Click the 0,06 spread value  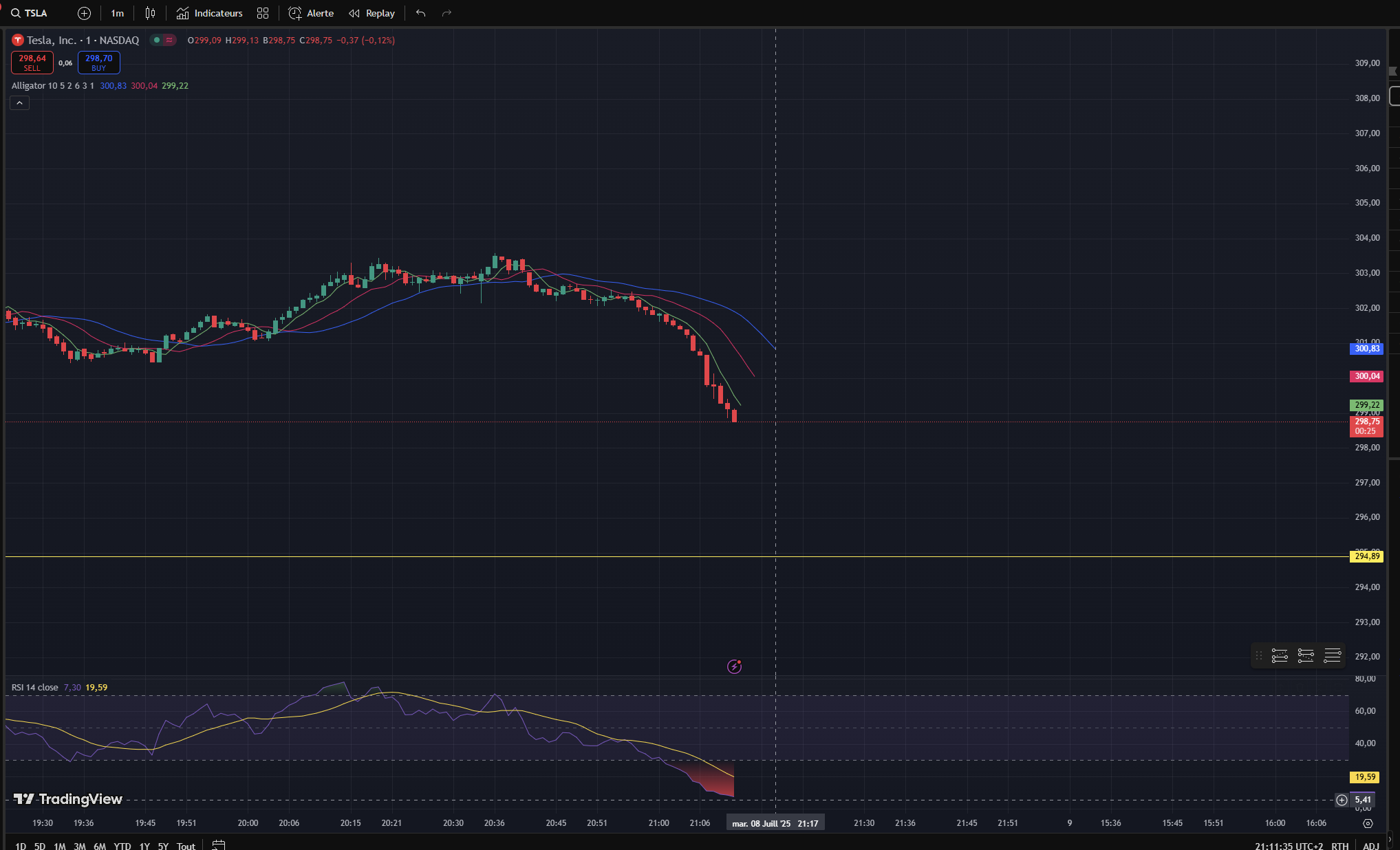(65, 63)
